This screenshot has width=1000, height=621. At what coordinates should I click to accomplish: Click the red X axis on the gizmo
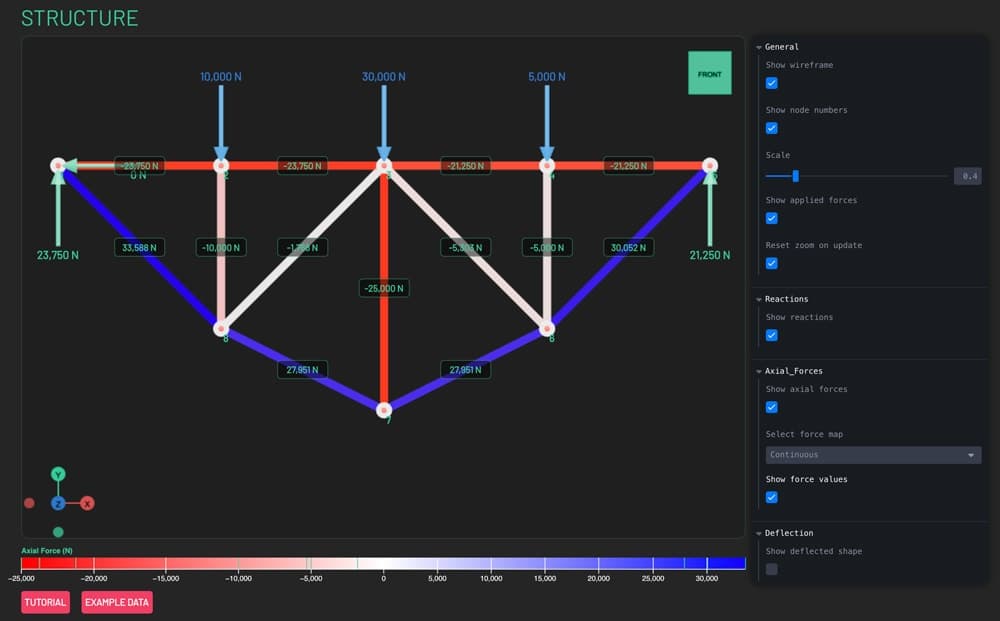click(87, 503)
